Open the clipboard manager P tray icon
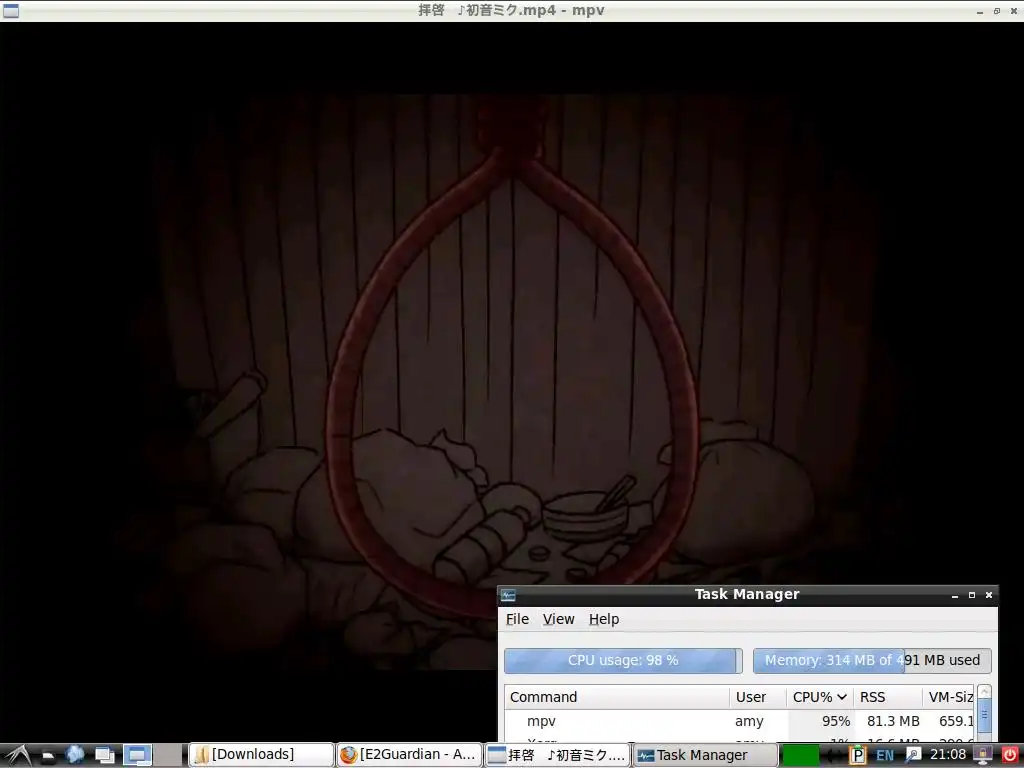 pyautogui.click(x=857, y=756)
